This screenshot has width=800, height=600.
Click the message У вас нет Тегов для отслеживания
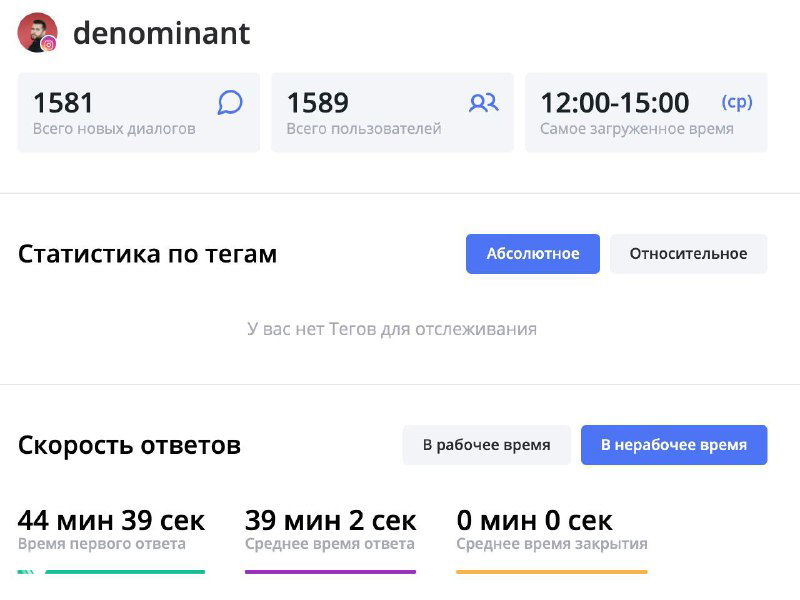(392, 328)
